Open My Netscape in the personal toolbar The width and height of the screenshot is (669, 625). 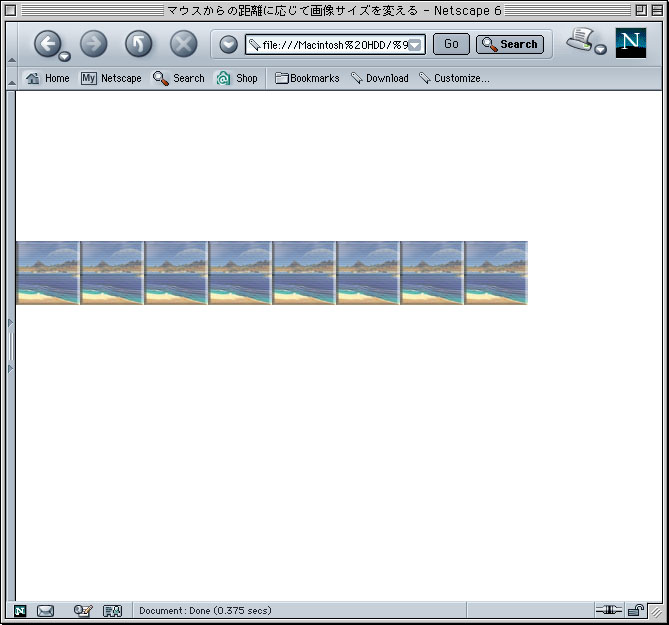coord(111,78)
